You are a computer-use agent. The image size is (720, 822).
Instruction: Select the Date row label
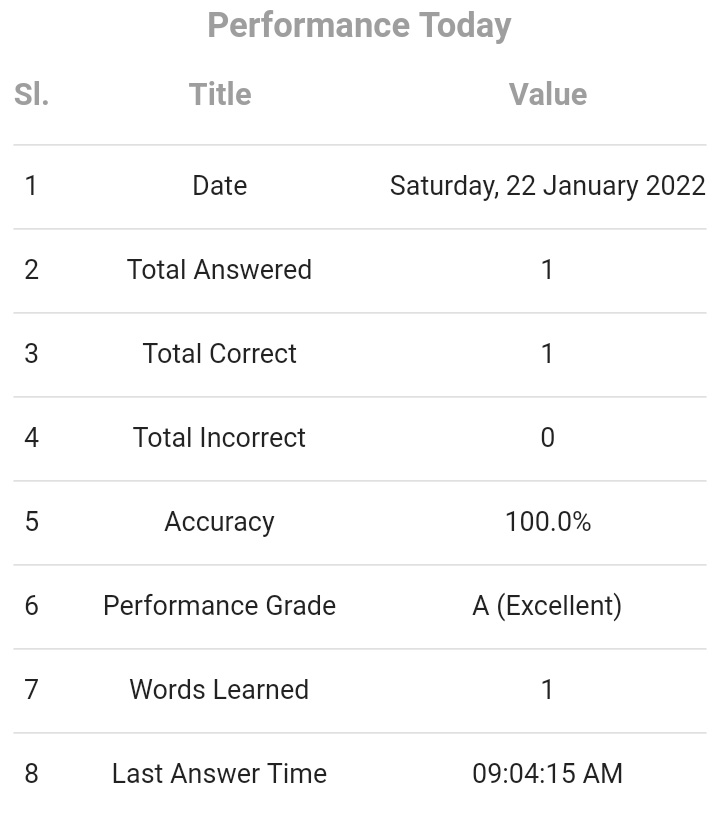(220, 186)
